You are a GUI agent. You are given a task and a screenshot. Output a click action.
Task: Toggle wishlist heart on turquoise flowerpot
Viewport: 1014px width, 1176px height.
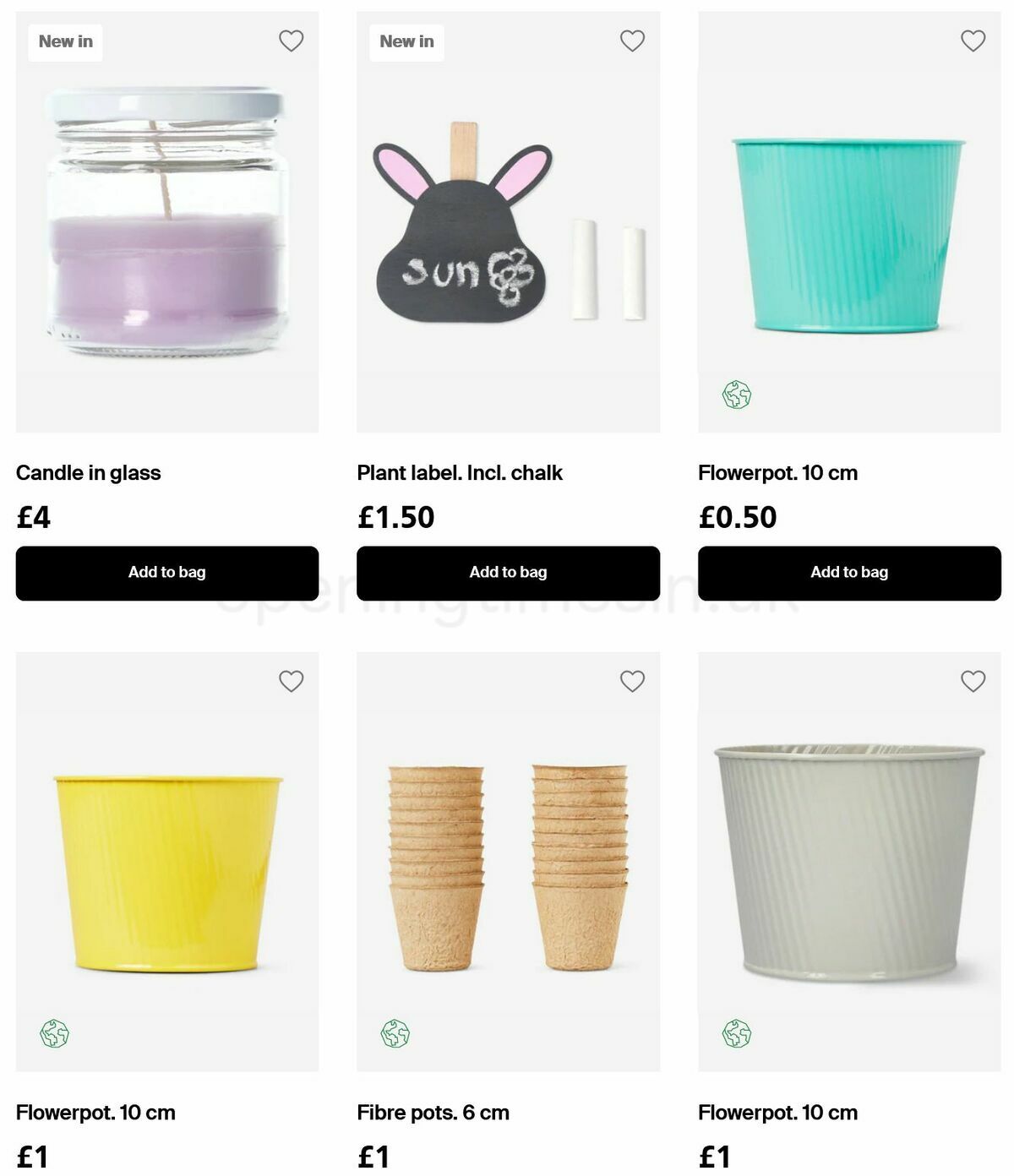[x=973, y=41]
